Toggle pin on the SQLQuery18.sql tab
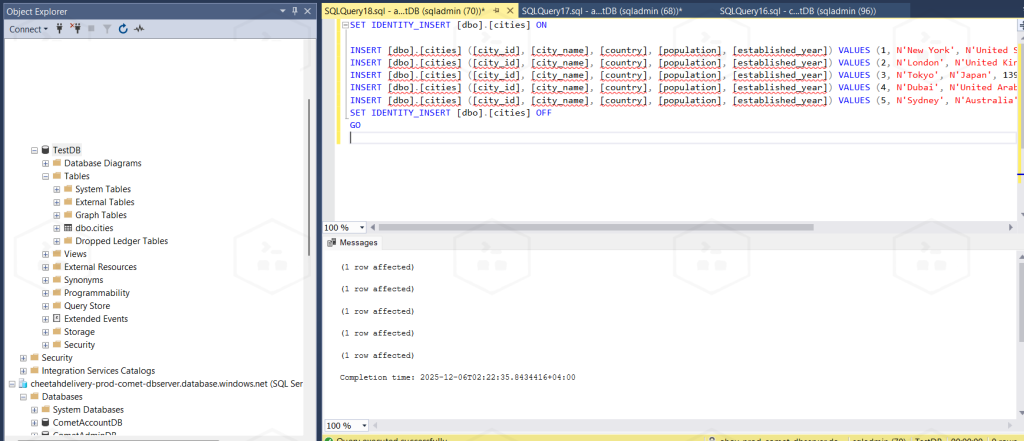 tap(495, 10)
